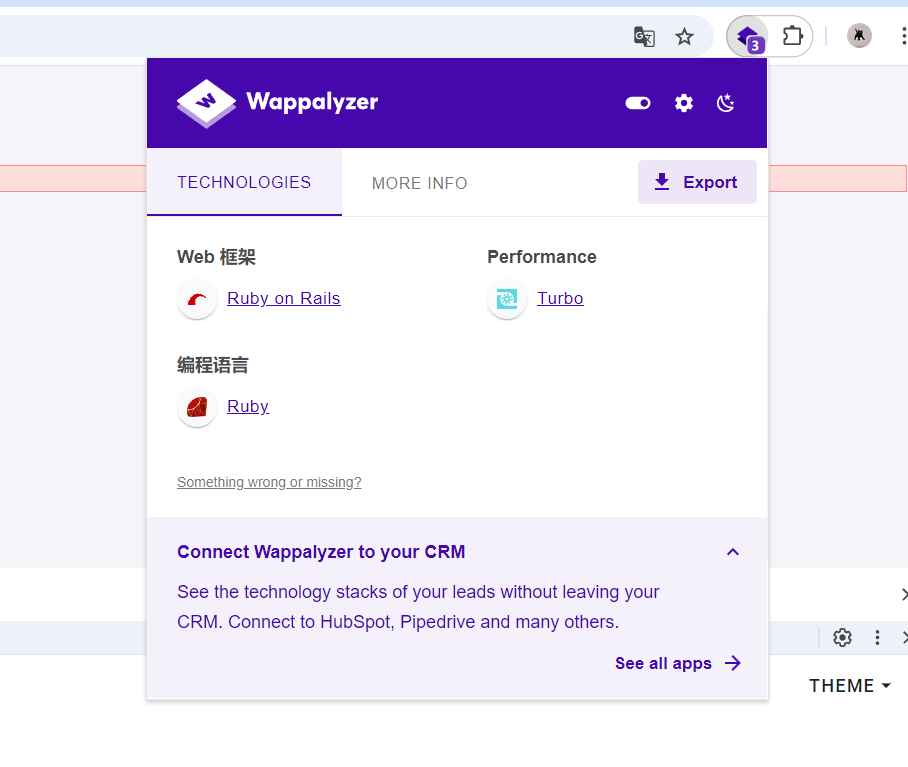908x767 pixels.
Task: Click the Wappalyzer logo in the header
Action: [x=277, y=102]
